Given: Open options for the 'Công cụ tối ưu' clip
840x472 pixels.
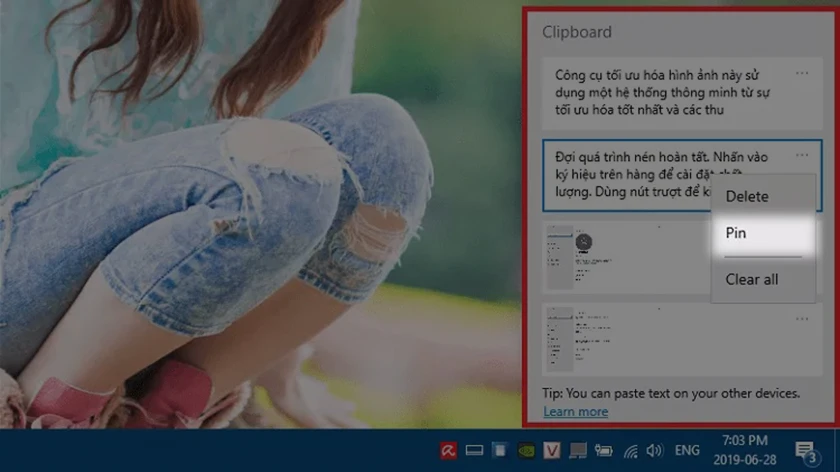Looking at the screenshot, I should click(801, 73).
